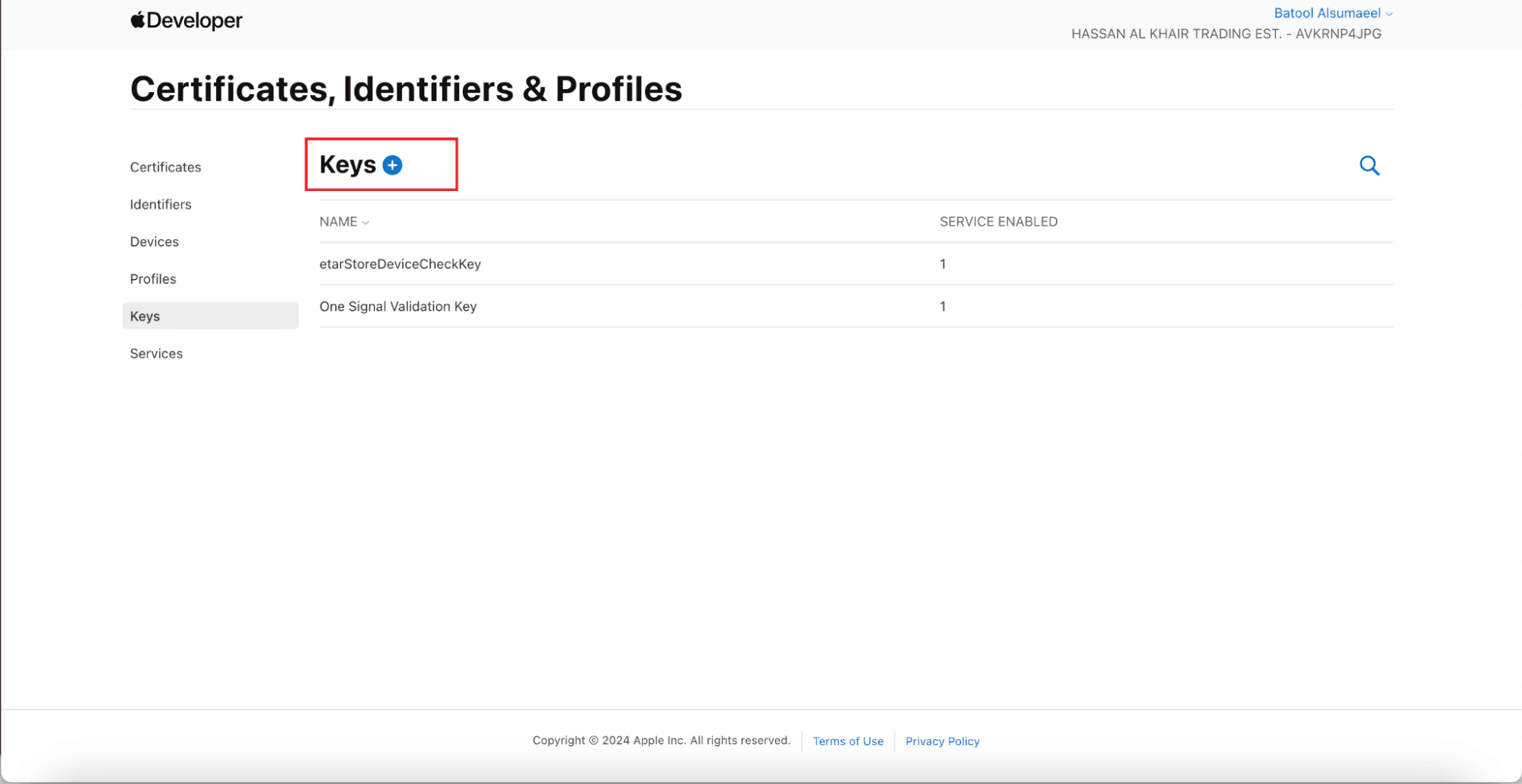Click service count in etarStoreDeviceCheckKey row

pos(943,264)
